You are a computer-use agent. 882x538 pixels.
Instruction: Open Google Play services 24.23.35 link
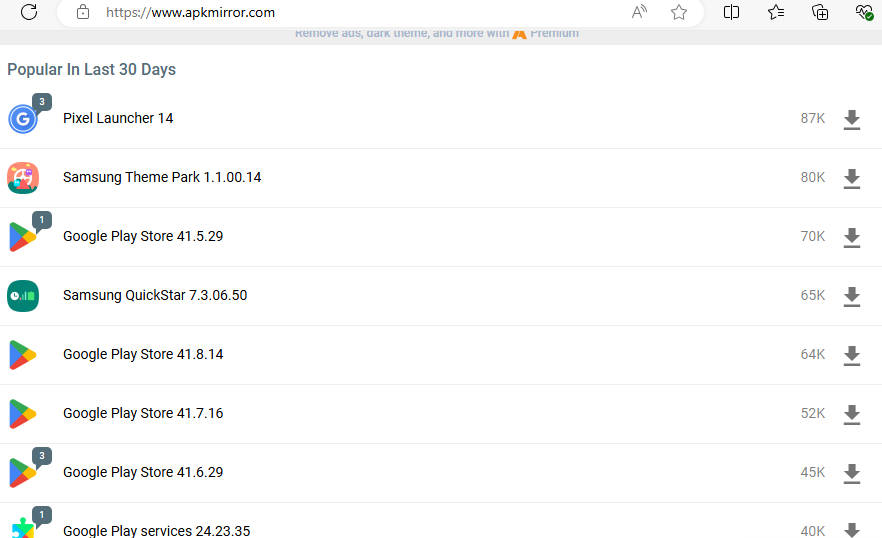(156, 531)
